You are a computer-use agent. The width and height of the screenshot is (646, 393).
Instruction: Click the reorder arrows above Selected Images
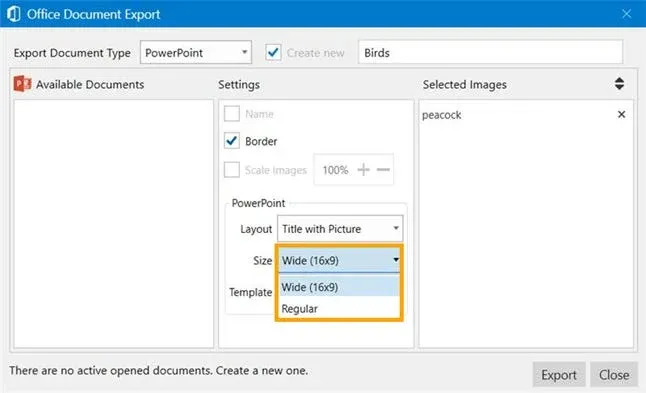(x=619, y=84)
